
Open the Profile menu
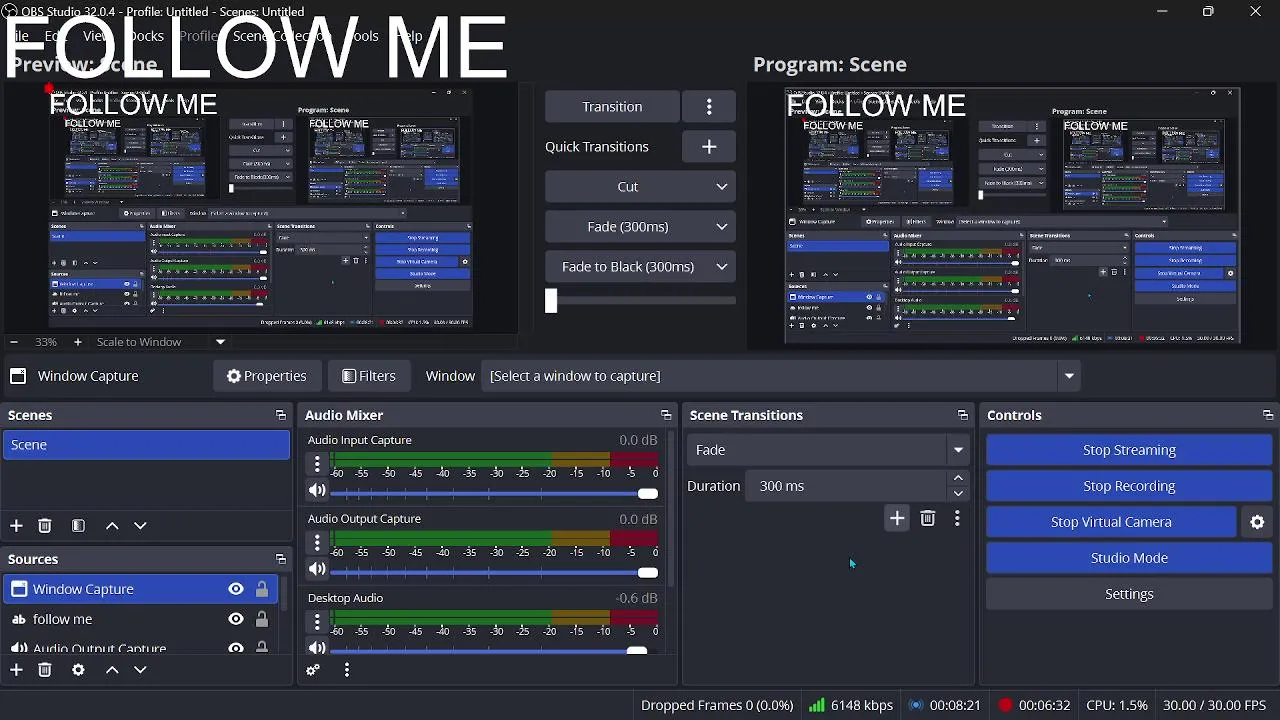pyautogui.click(x=199, y=35)
